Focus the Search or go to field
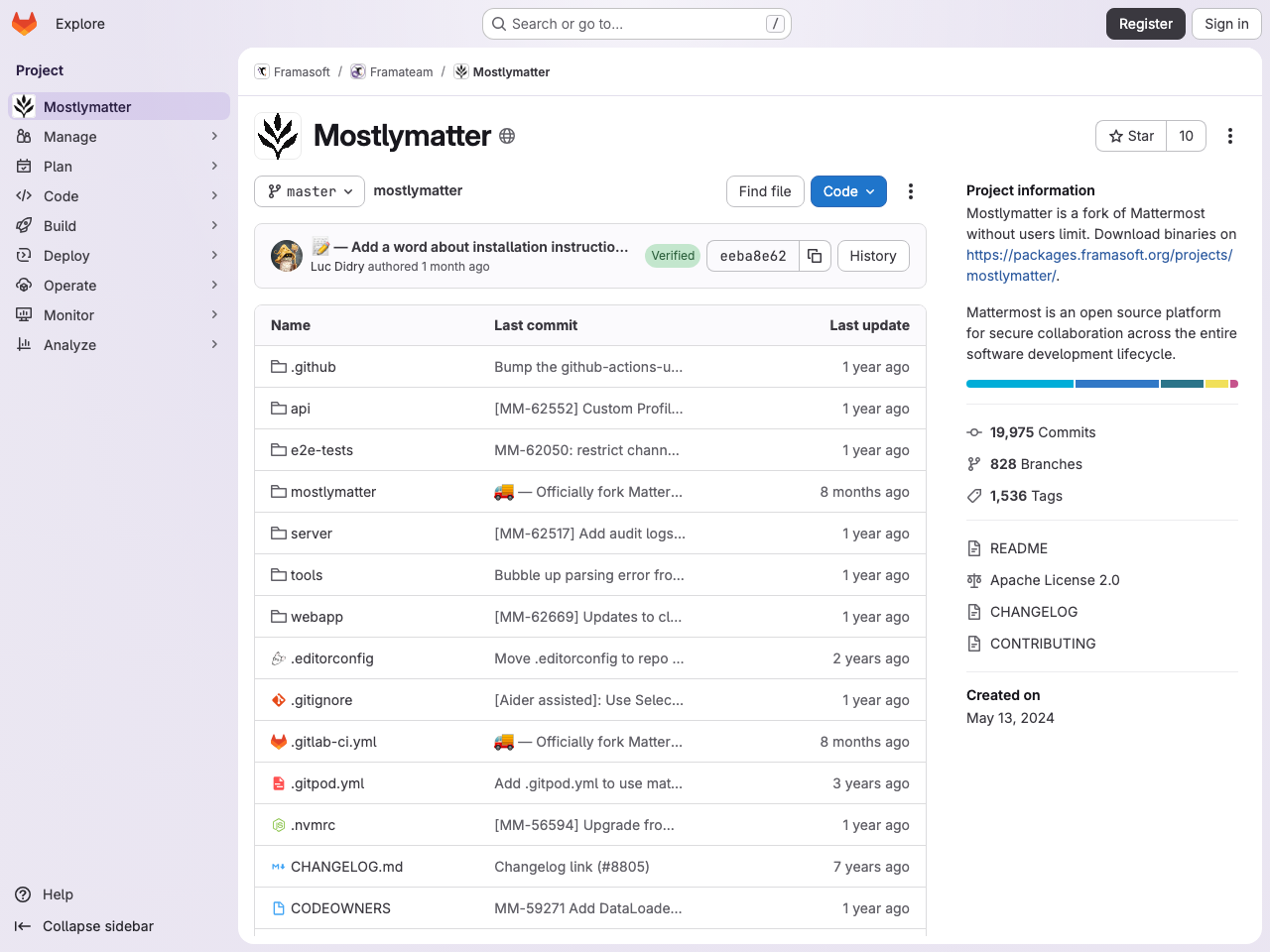The height and width of the screenshot is (952, 1270). click(x=635, y=23)
